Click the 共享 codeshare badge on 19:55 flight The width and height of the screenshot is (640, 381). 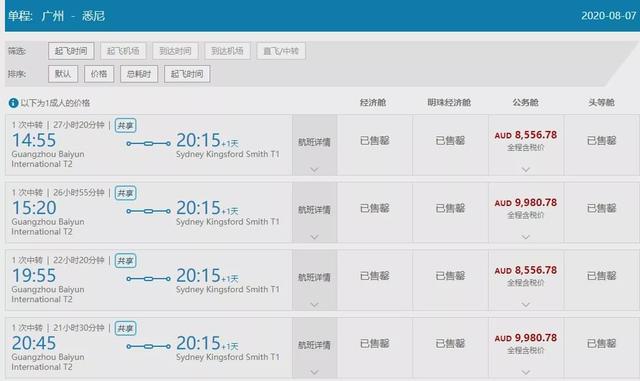125,261
